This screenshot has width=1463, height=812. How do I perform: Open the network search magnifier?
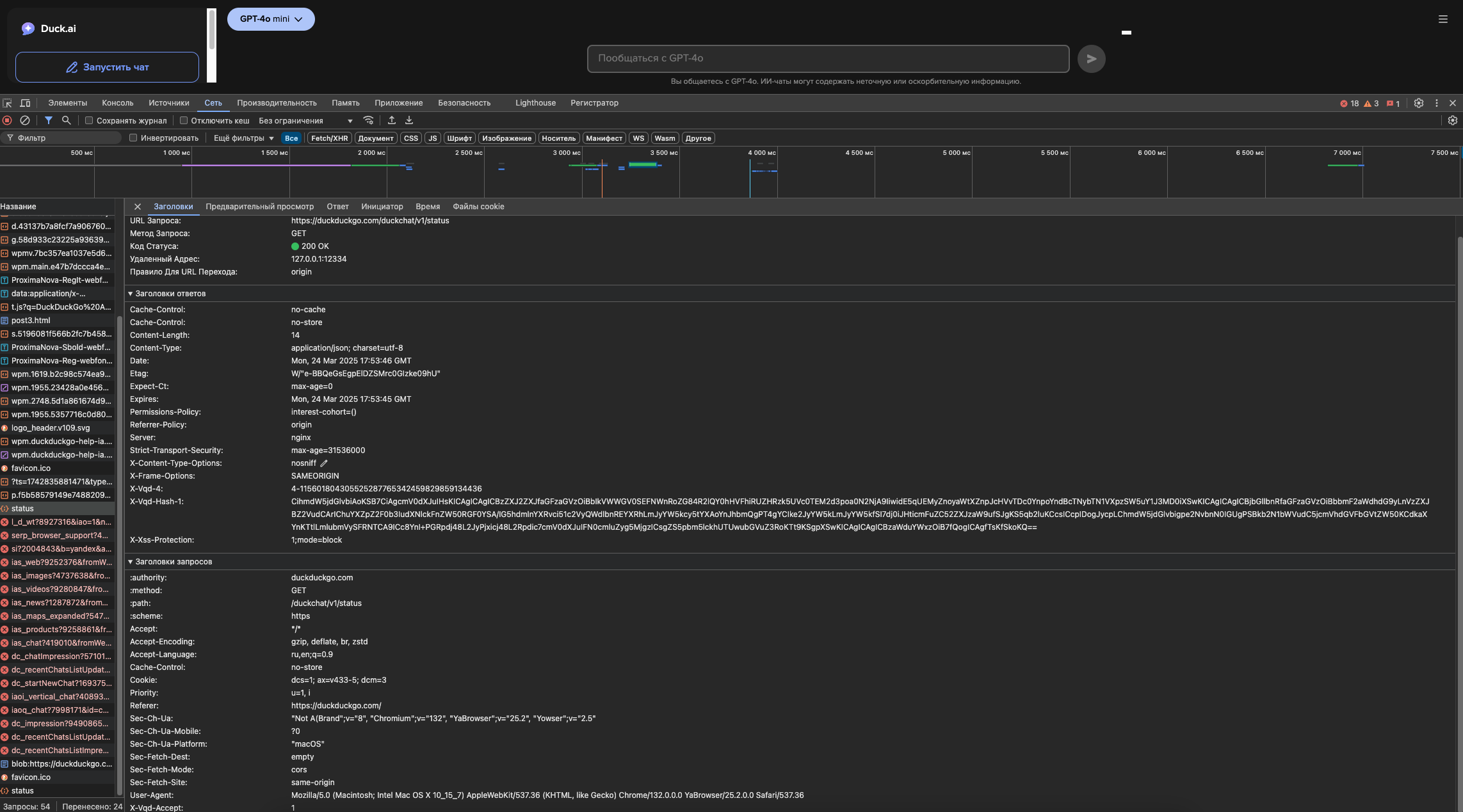click(66, 120)
